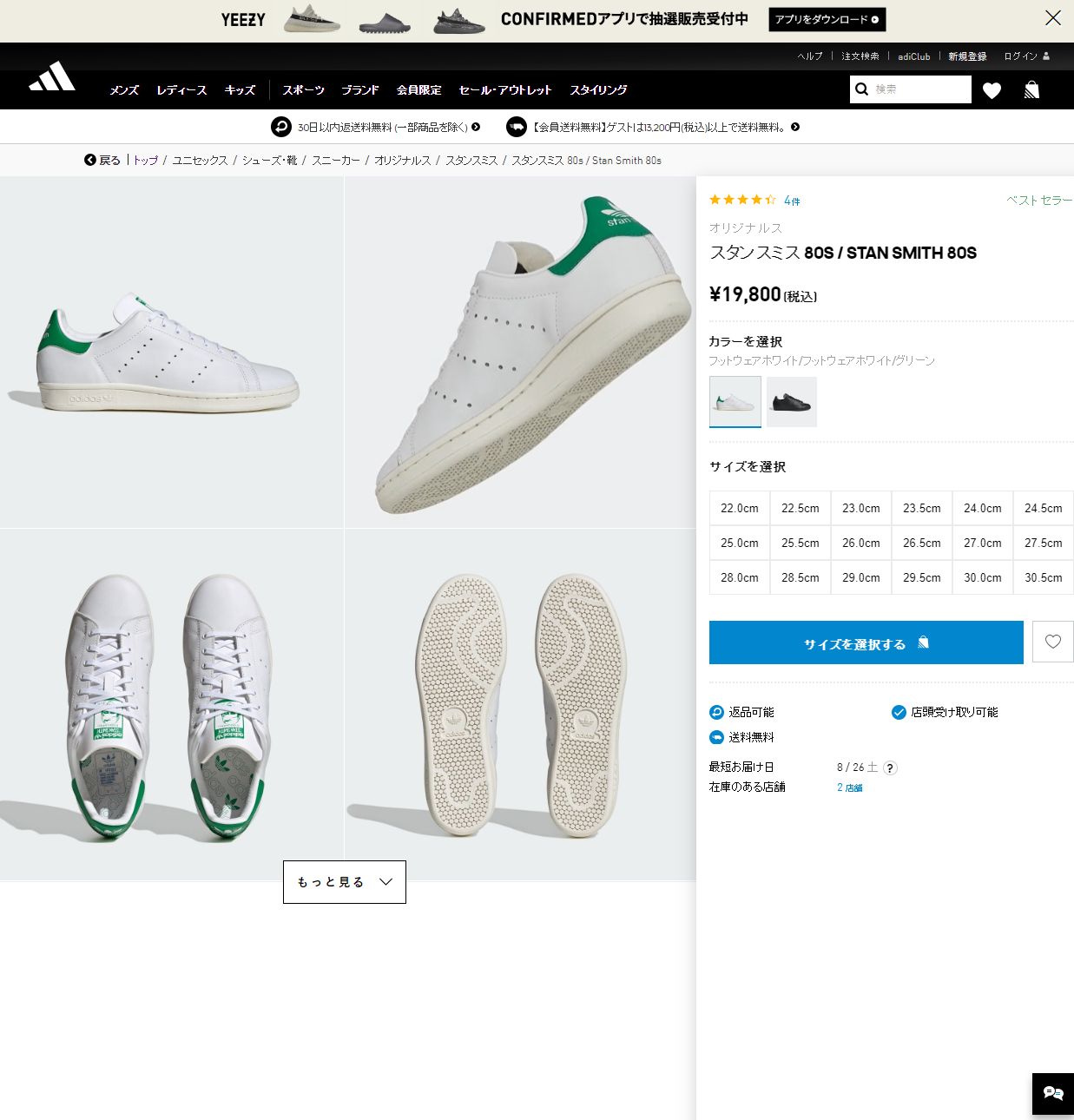Viewport: 1074px width, 1120px height.
Task: Open the chat support icon
Action: pyautogui.click(x=1053, y=1094)
